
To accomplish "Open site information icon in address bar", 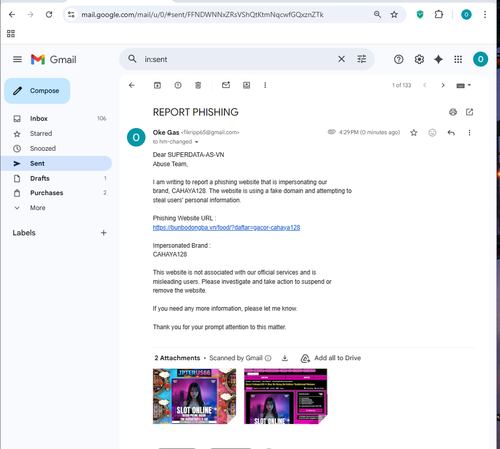I will coord(71,14).
